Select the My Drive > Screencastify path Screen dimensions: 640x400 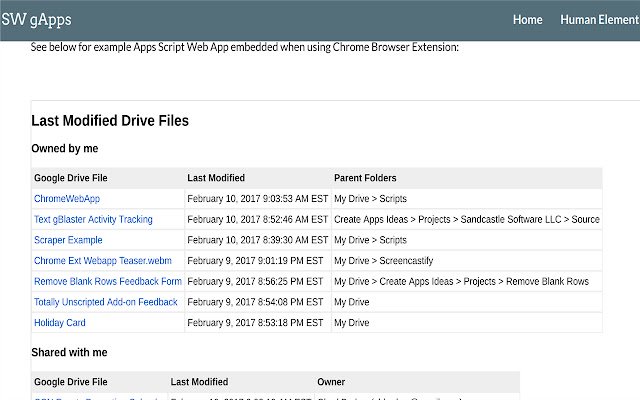click(x=383, y=260)
